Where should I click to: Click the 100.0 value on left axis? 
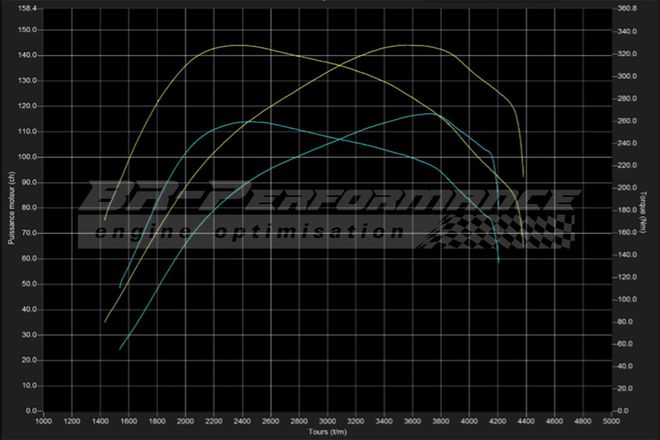(x=26, y=157)
